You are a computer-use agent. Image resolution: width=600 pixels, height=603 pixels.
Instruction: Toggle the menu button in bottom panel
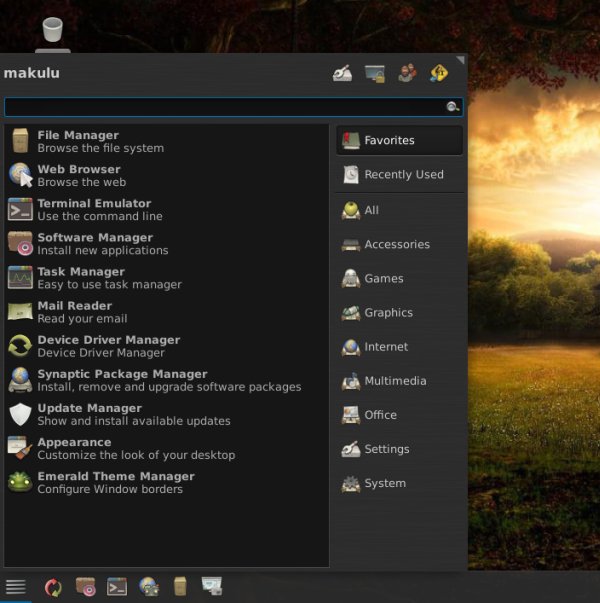pyautogui.click(x=15, y=587)
